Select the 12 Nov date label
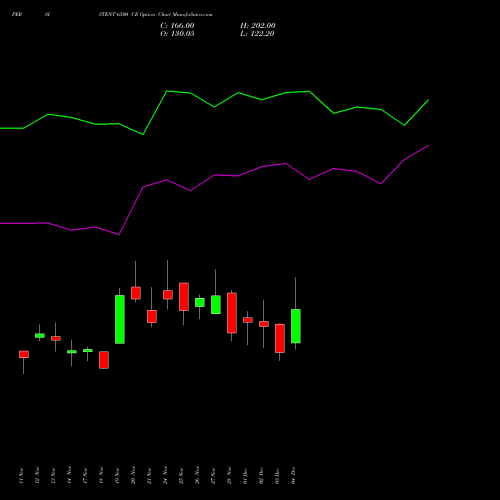The width and height of the screenshot is (500, 500). point(37,475)
